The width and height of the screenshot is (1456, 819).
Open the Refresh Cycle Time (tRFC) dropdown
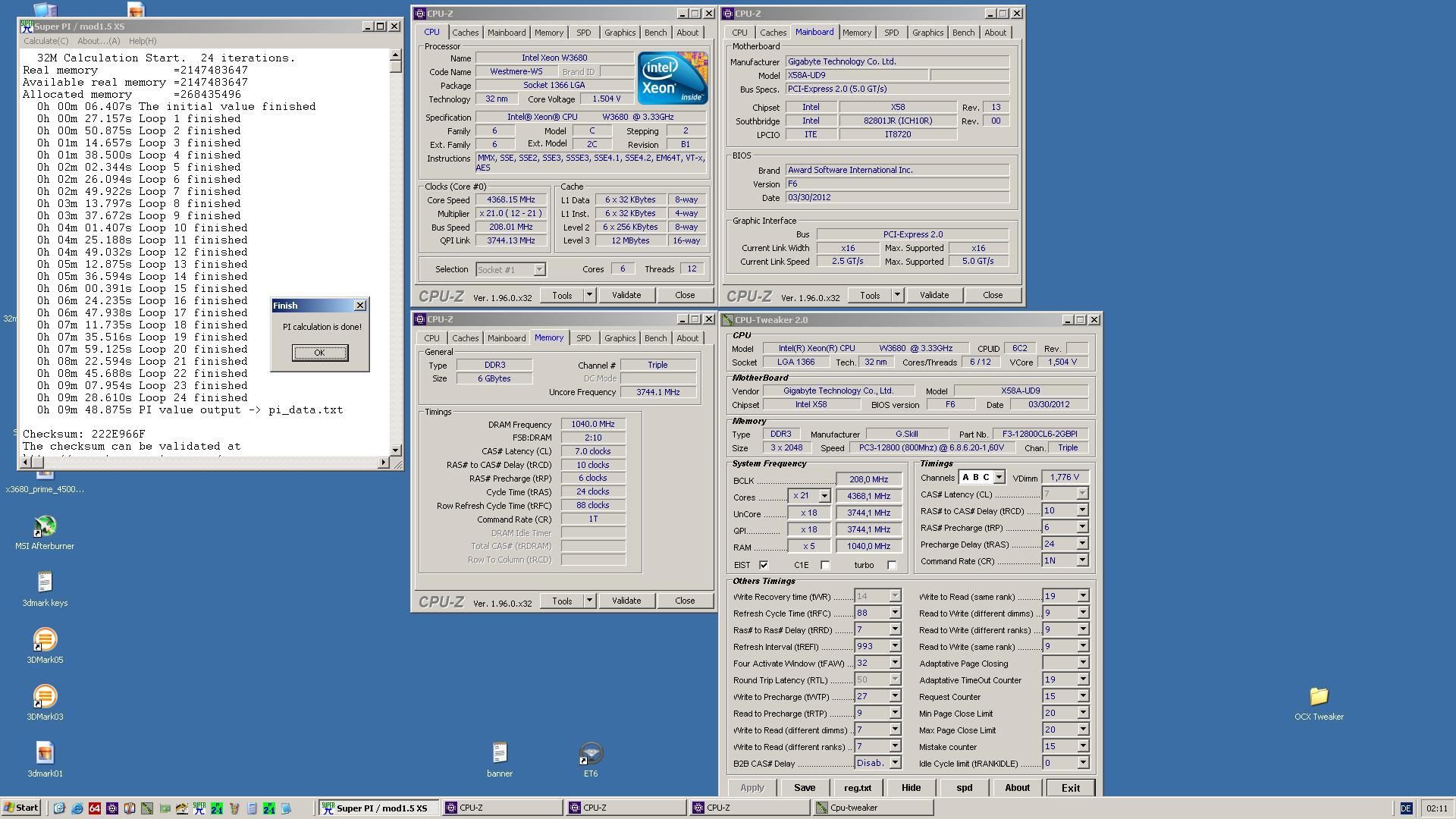[895, 613]
